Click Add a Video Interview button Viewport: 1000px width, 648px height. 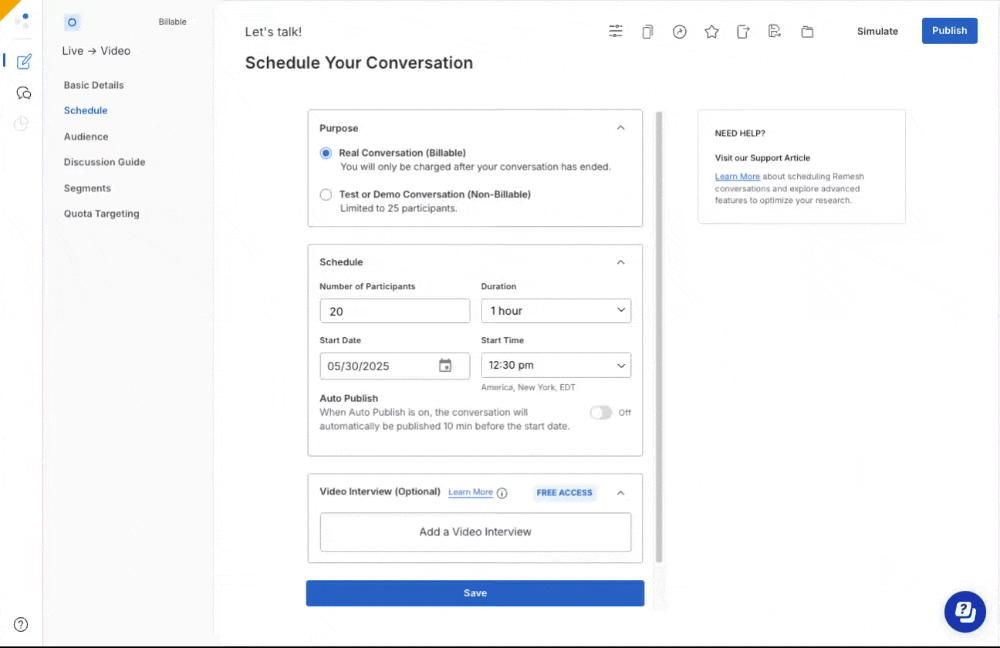tap(476, 532)
